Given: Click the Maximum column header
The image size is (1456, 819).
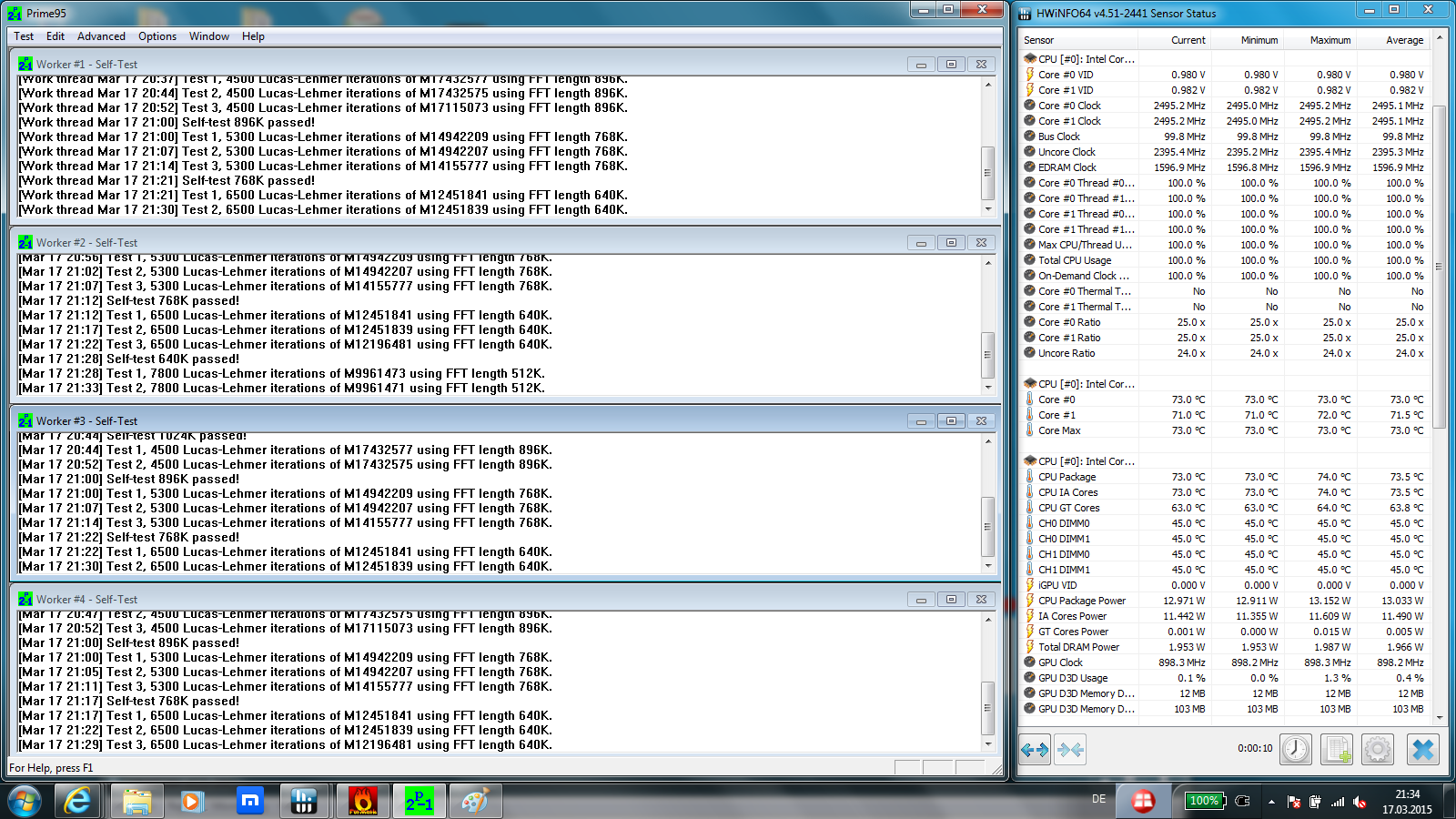Looking at the screenshot, I should (x=1330, y=40).
